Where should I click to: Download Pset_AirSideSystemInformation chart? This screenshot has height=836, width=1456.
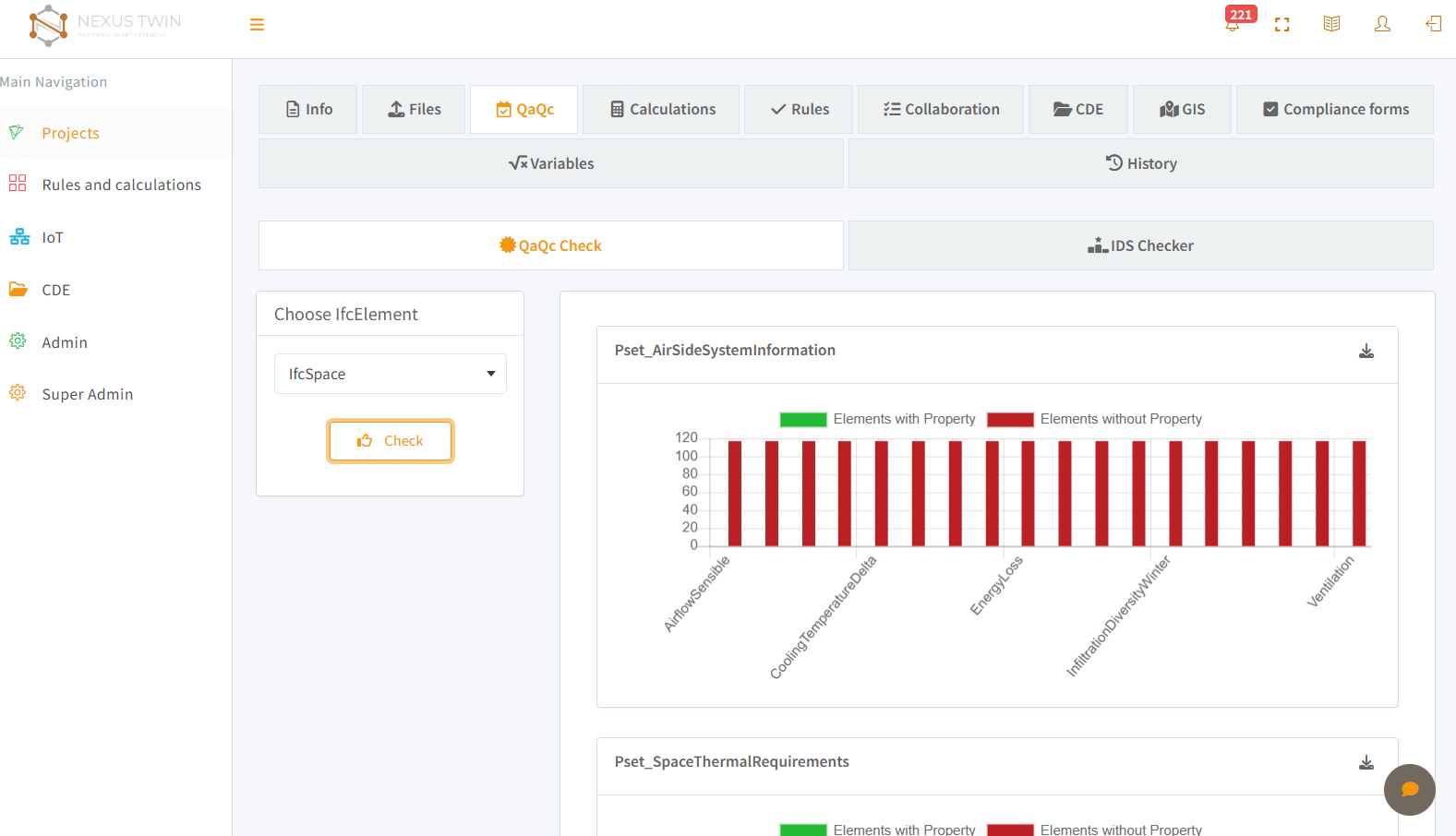pos(1366,351)
